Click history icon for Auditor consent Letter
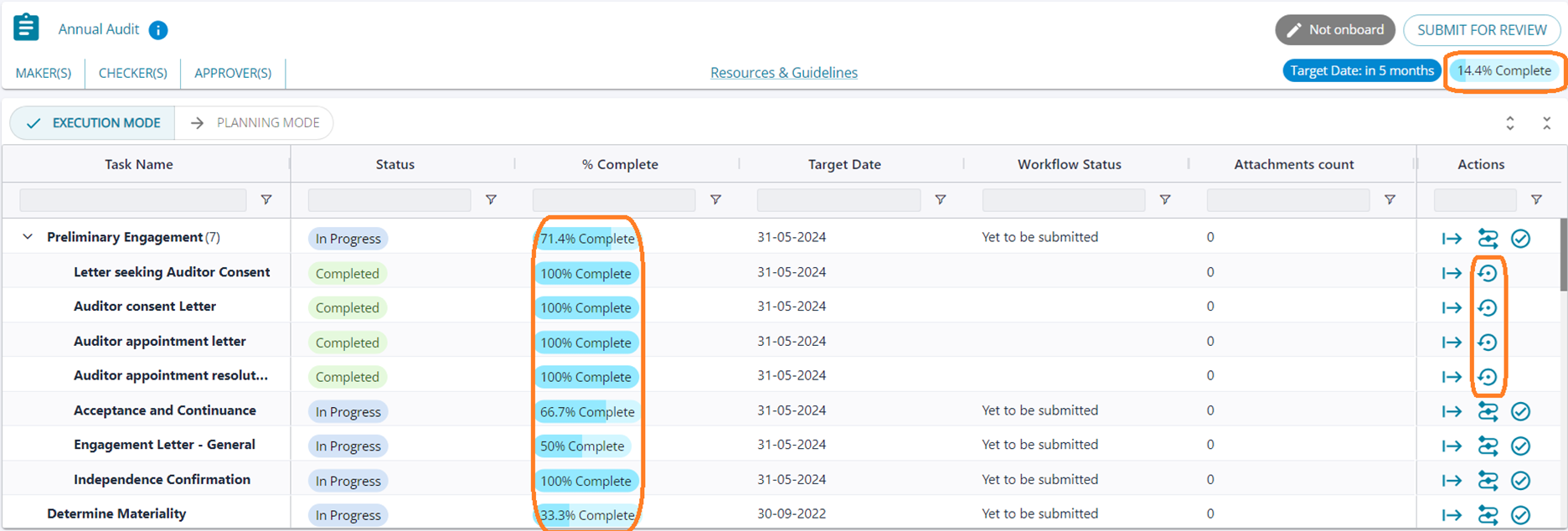This screenshot has height=531, width=1568. [1488, 307]
